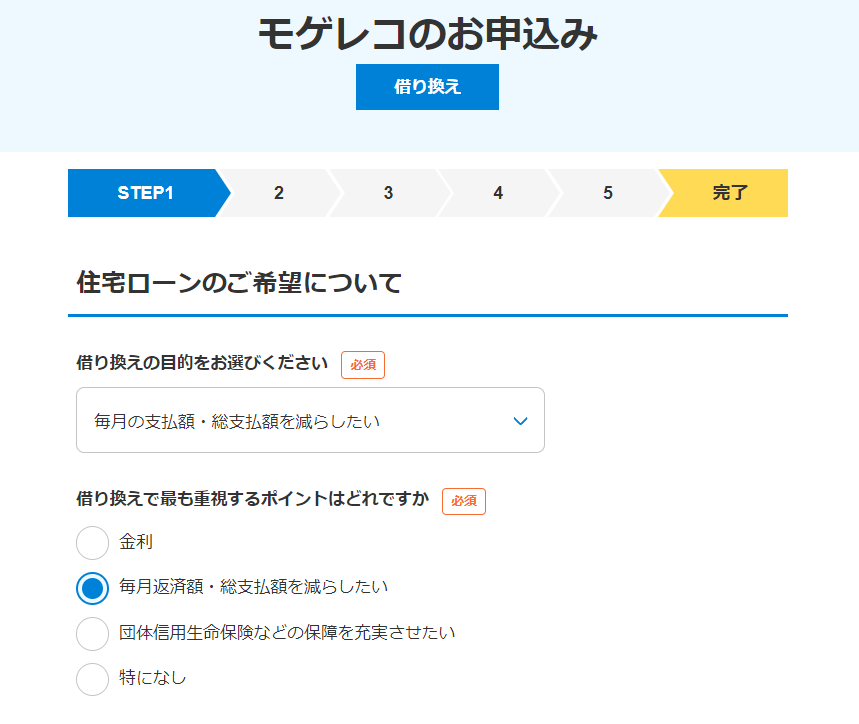The height and width of the screenshot is (724, 859).
Task: Select the 金利 radio button
Action: 93,543
